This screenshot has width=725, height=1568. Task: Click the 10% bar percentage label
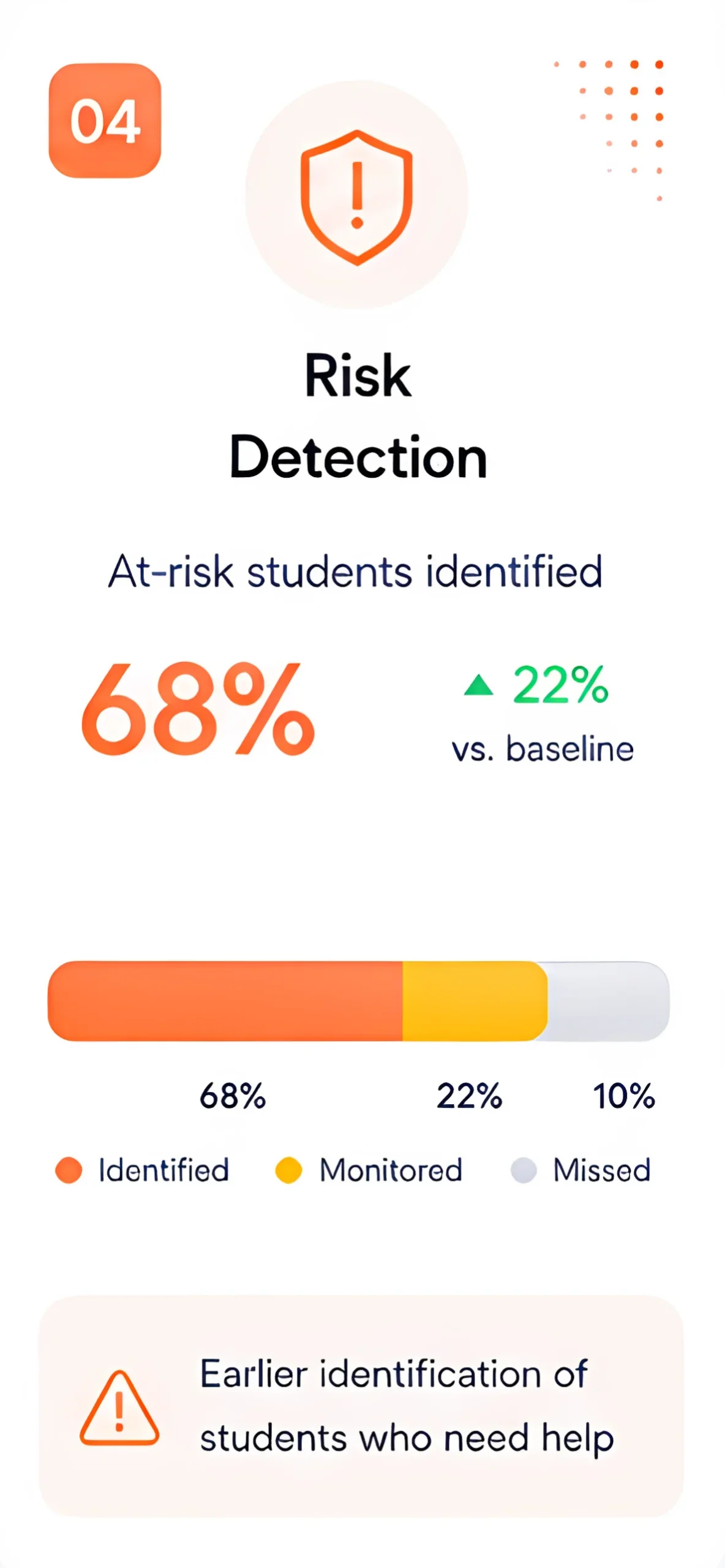pos(624,1096)
